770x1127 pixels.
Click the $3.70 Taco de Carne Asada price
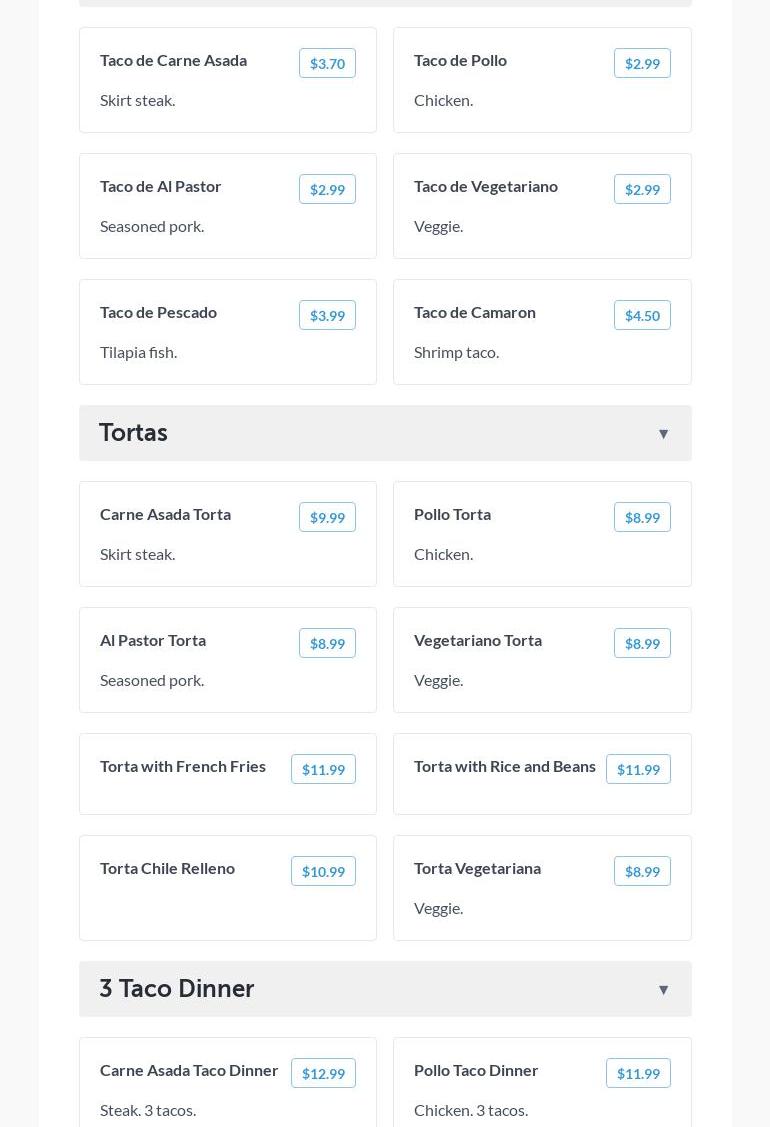click(327, 64)
